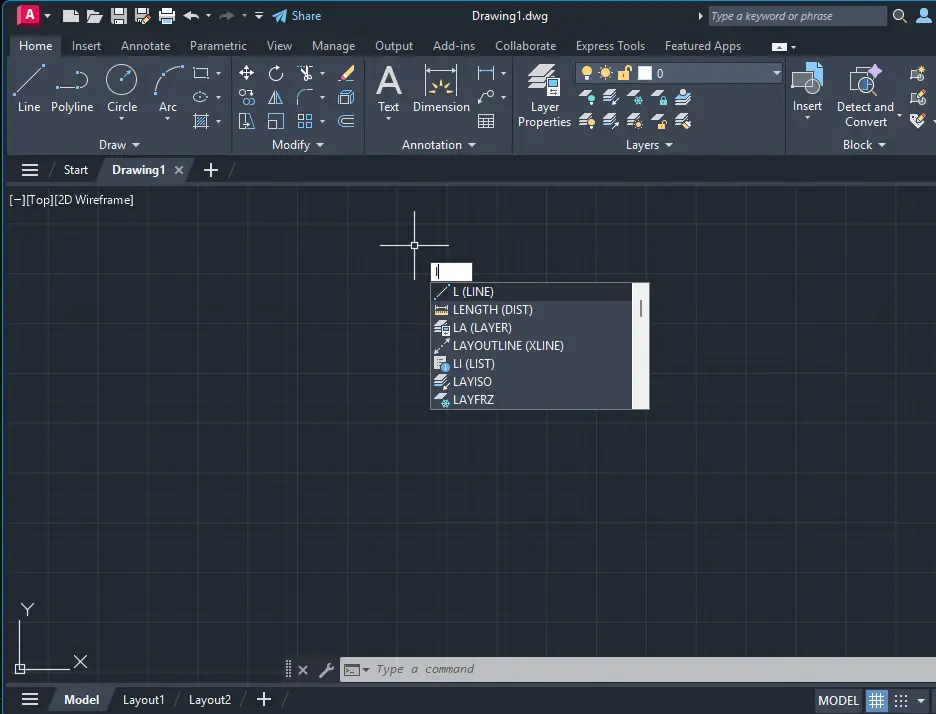The width and height of the screenshot is (936, 714).
Task: Open the Parametric ribbon tab
Action: [x=218, y=46]
